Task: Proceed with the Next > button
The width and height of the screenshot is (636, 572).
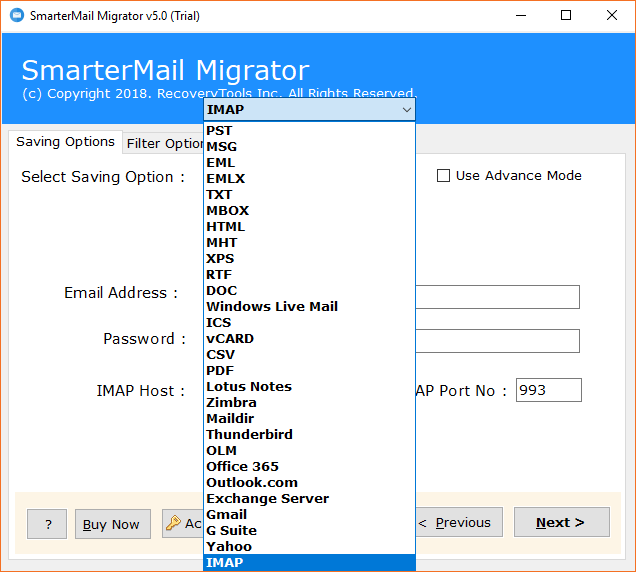Action: tap(561, 522)
